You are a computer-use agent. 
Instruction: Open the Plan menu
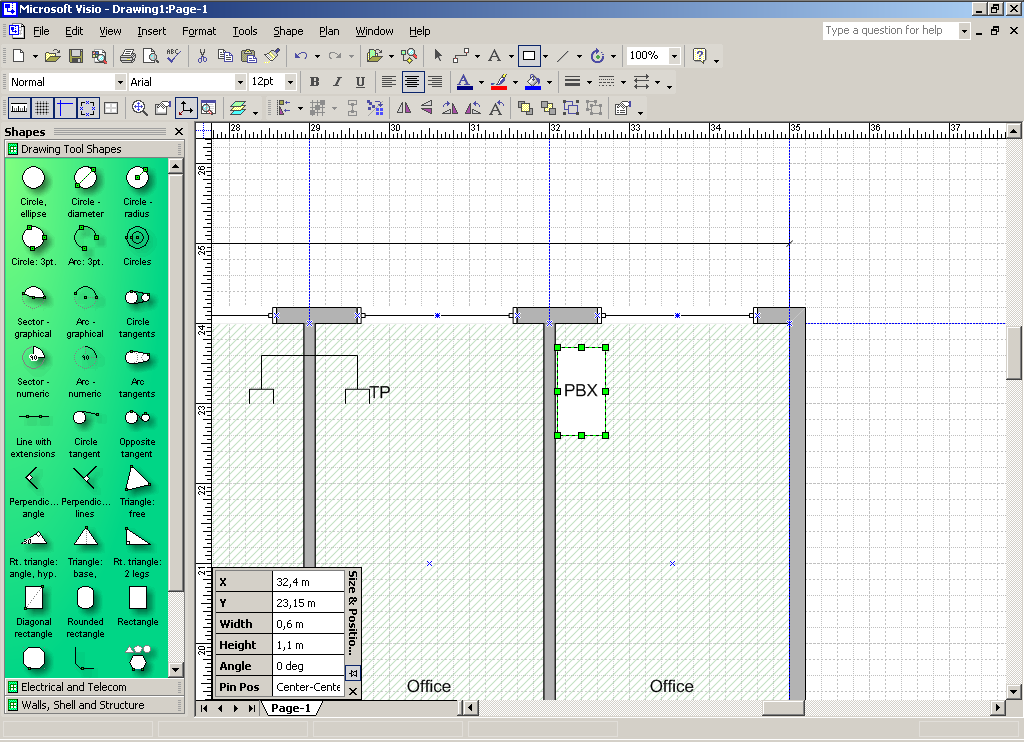[329, 31]
